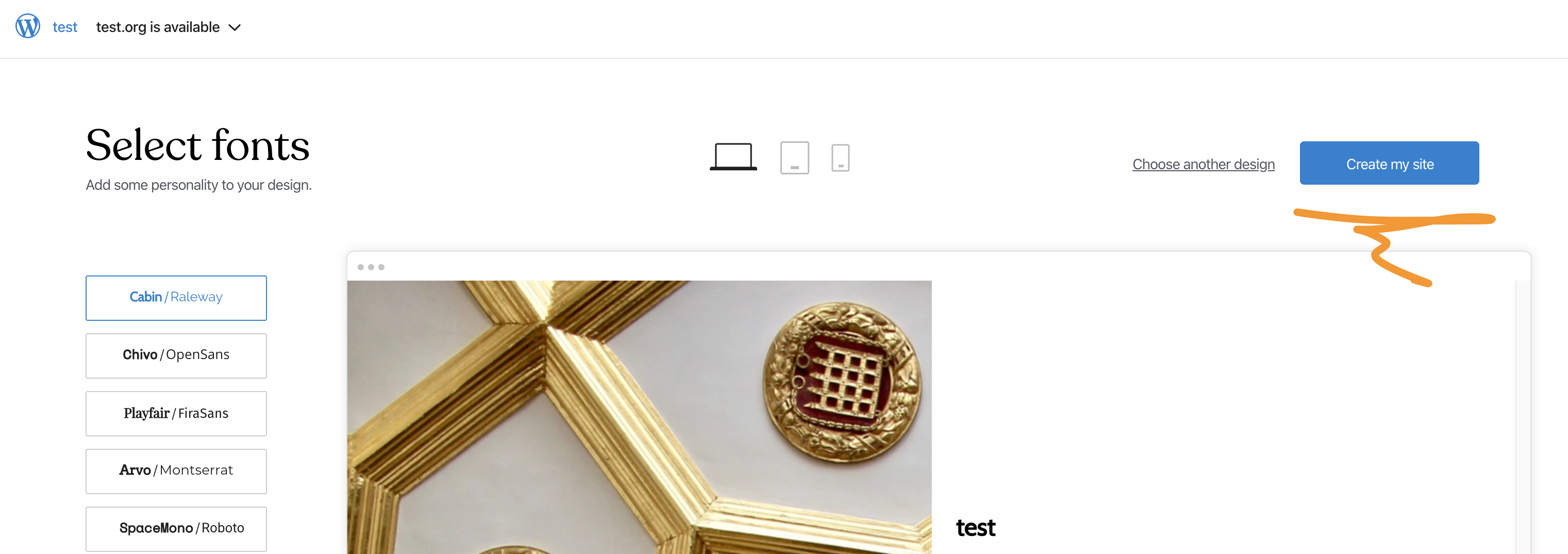Click the preview window's three dots
This screenshot has width=1568, height=554.
(x=371, y=267)
